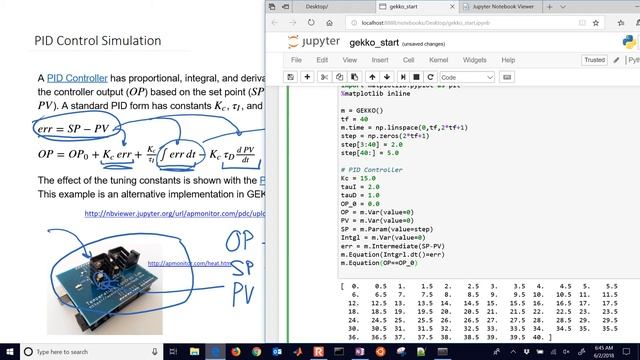Click the set-tabs-aside icon
Screen dimensions: 640x360
285,7
